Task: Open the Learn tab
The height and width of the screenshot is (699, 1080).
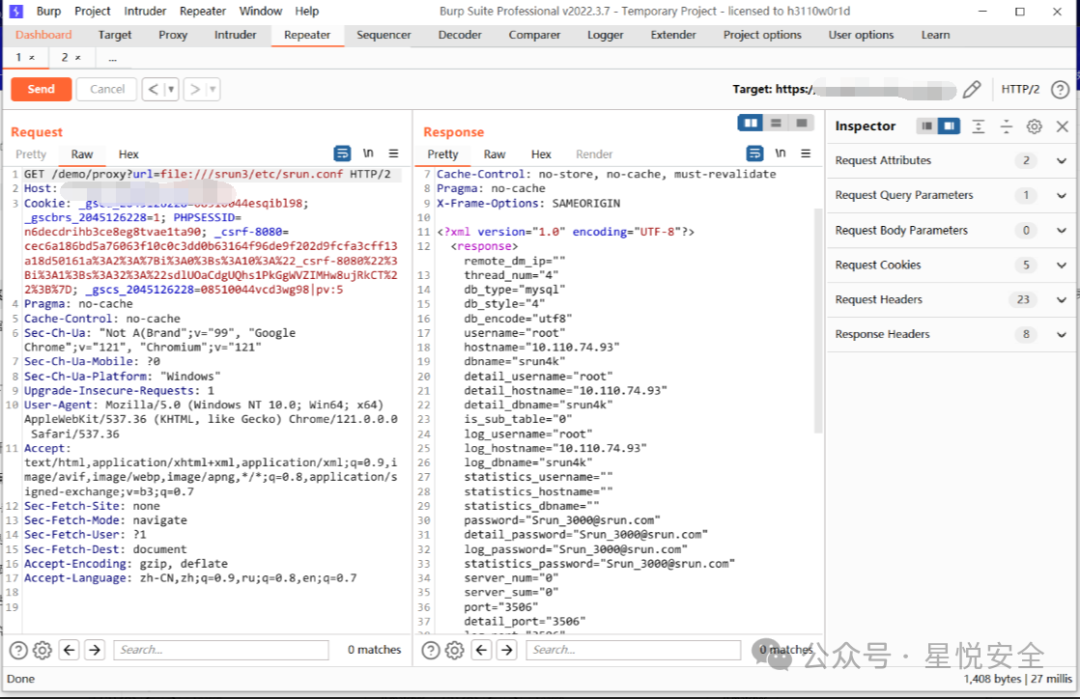Action: pyautogui.click(x=935, y=34)
